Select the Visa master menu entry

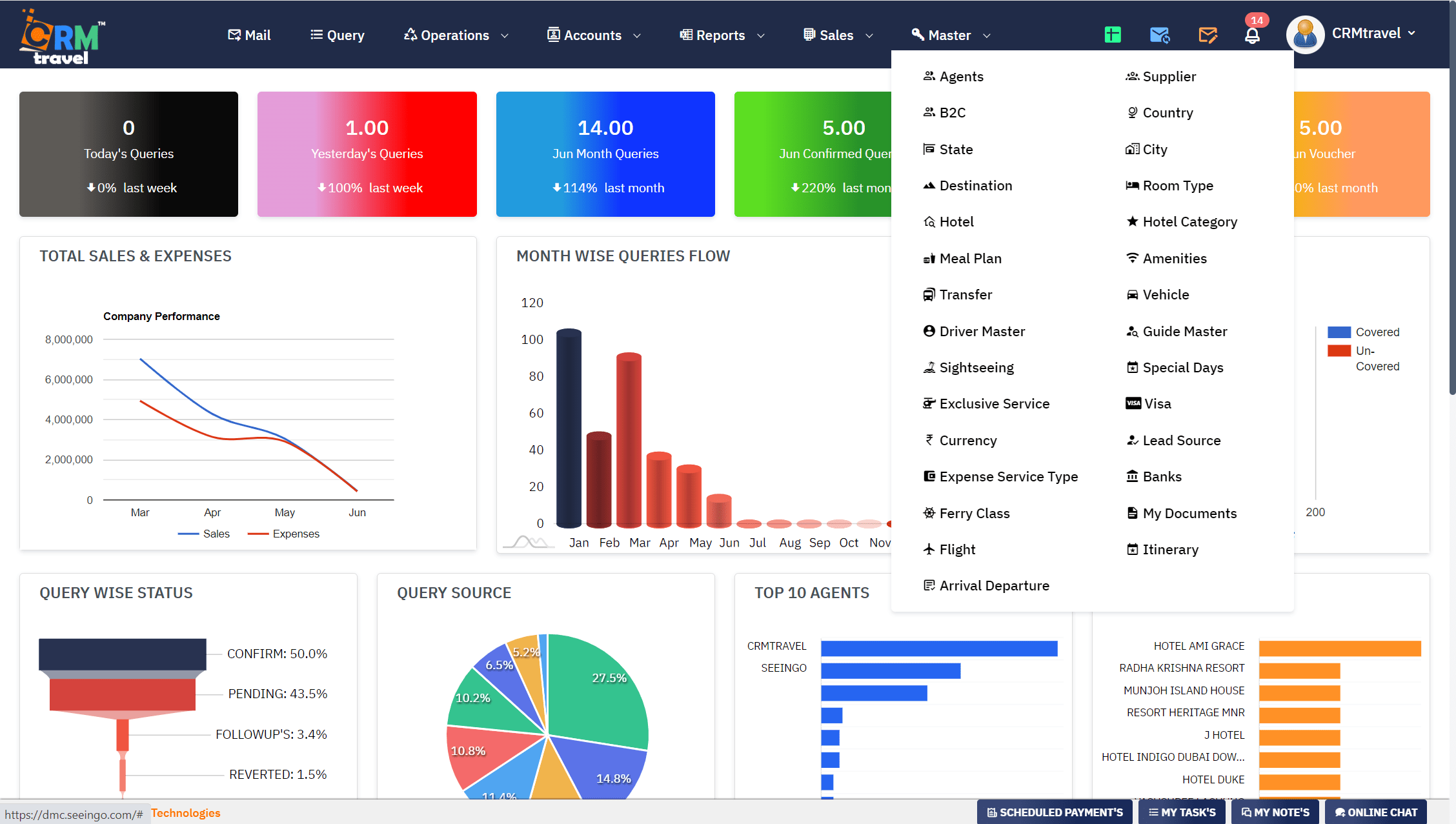click(1158, 403)
